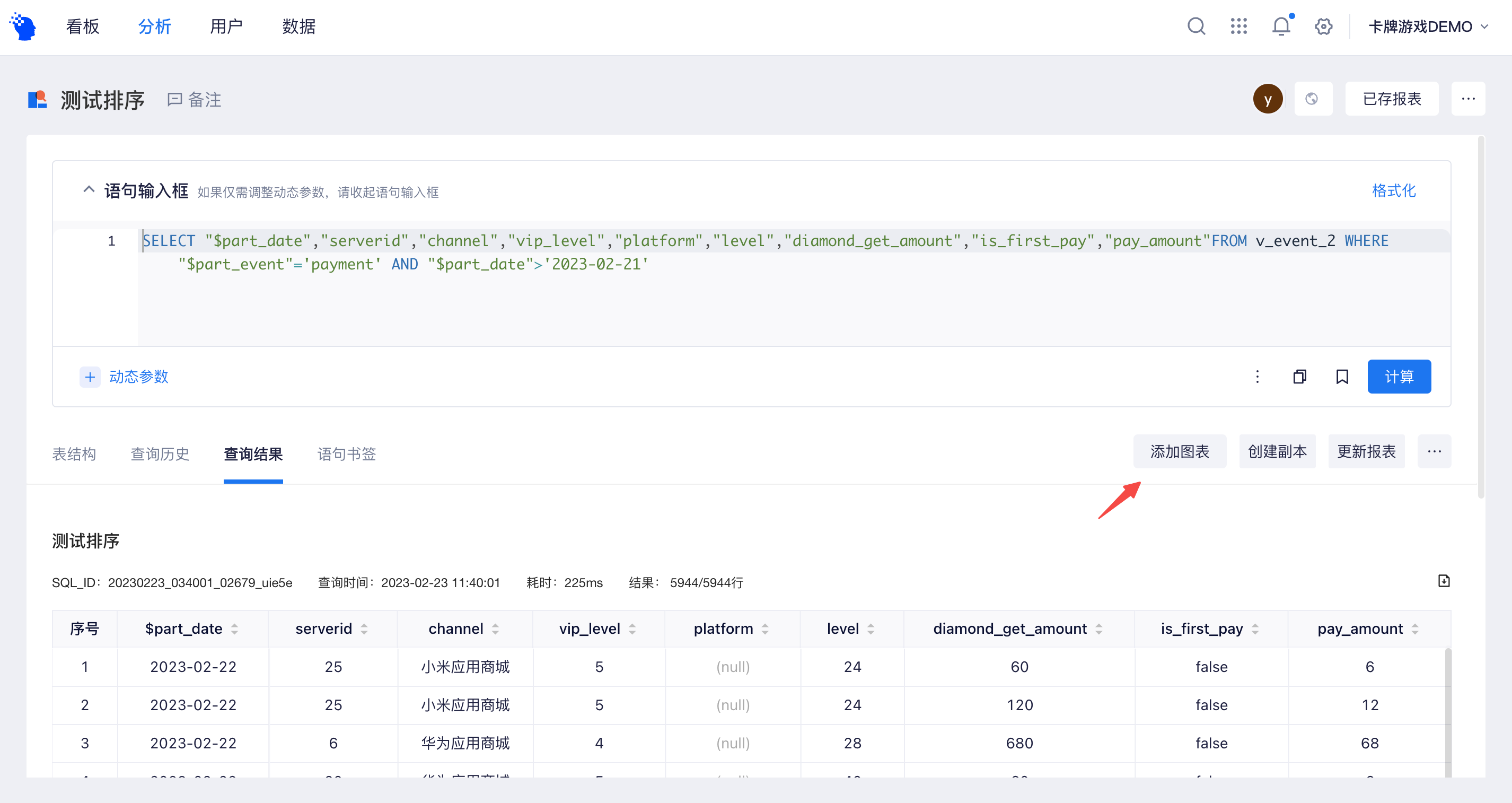The image size is (1512, 803).
Task: Click the 计算 button
Action: coord(1399,377)
